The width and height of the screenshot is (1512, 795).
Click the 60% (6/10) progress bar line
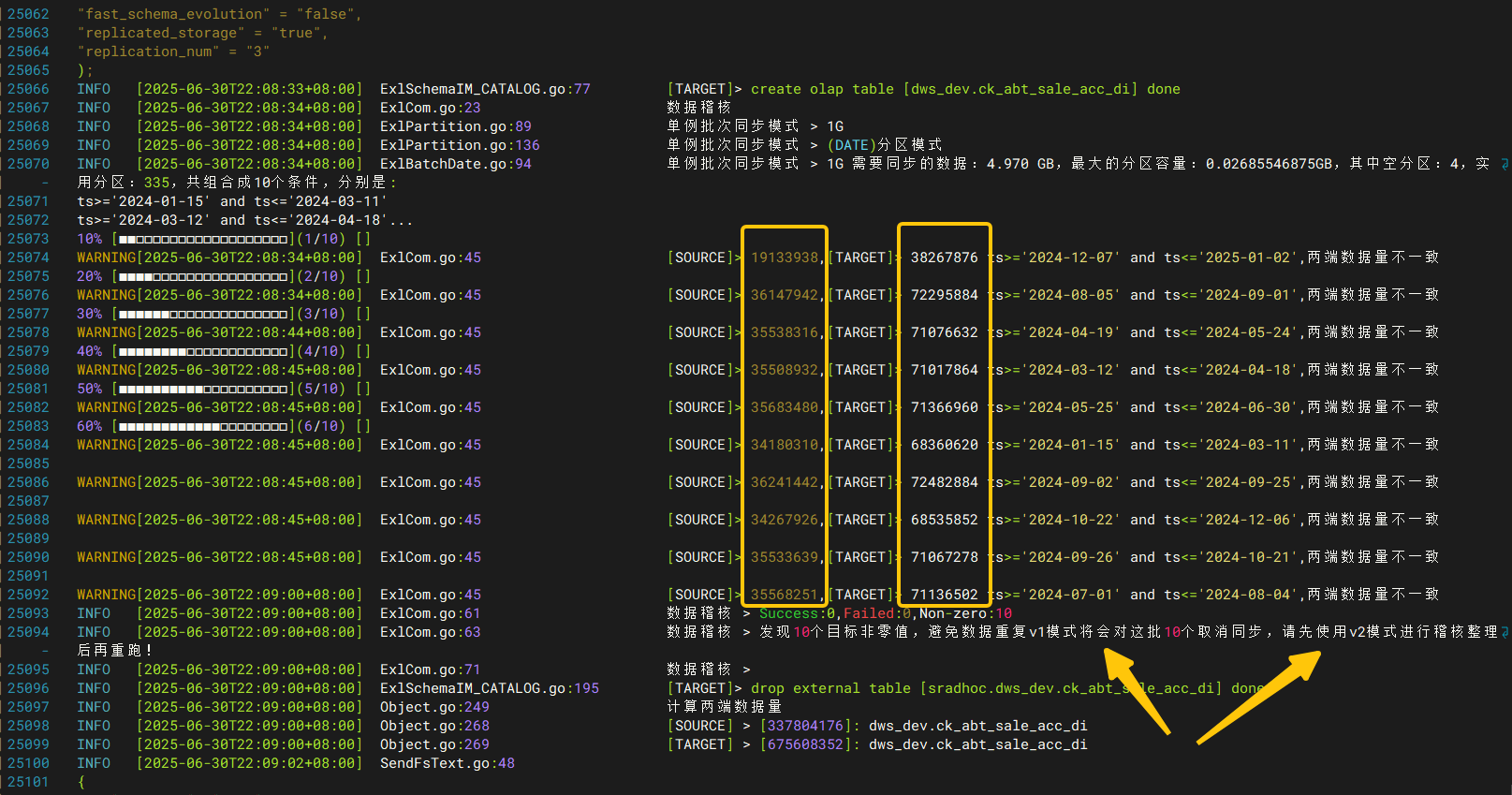(x=224, y=426)
